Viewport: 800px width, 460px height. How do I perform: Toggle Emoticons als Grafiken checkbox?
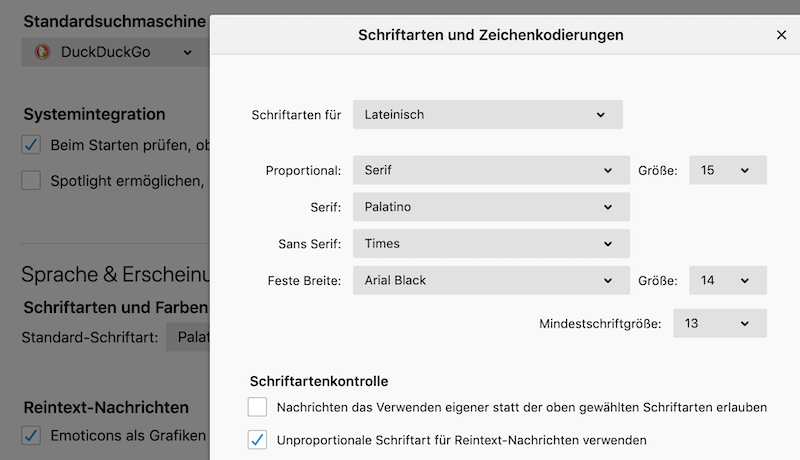tap(32, 435)
